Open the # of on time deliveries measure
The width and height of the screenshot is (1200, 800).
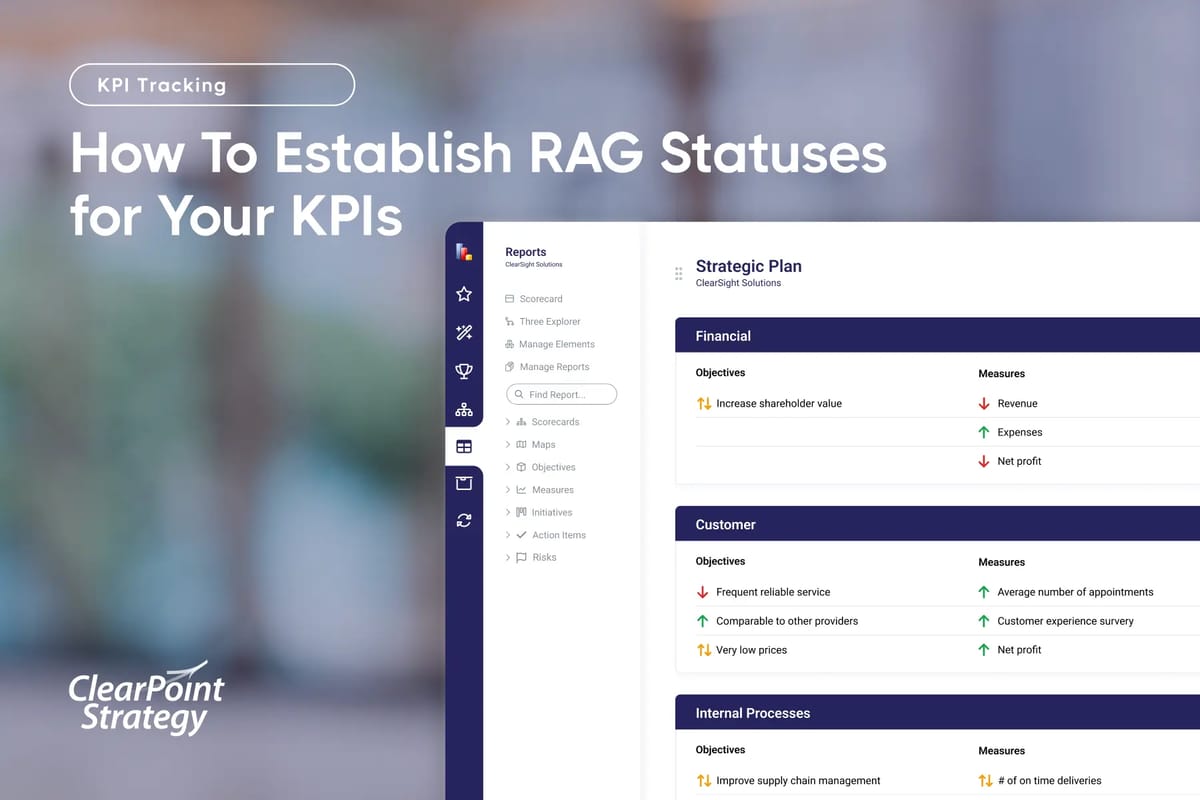click(1049, 781)
